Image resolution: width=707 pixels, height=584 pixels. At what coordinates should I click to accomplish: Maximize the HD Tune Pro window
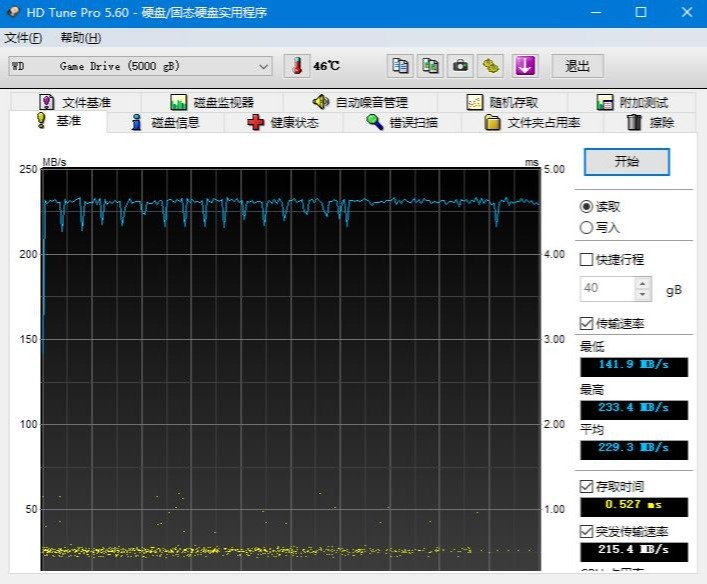(641, 12)
